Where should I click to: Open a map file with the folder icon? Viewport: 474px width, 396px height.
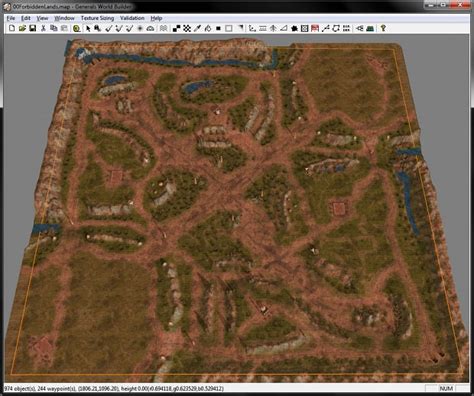tap(22, 29)
